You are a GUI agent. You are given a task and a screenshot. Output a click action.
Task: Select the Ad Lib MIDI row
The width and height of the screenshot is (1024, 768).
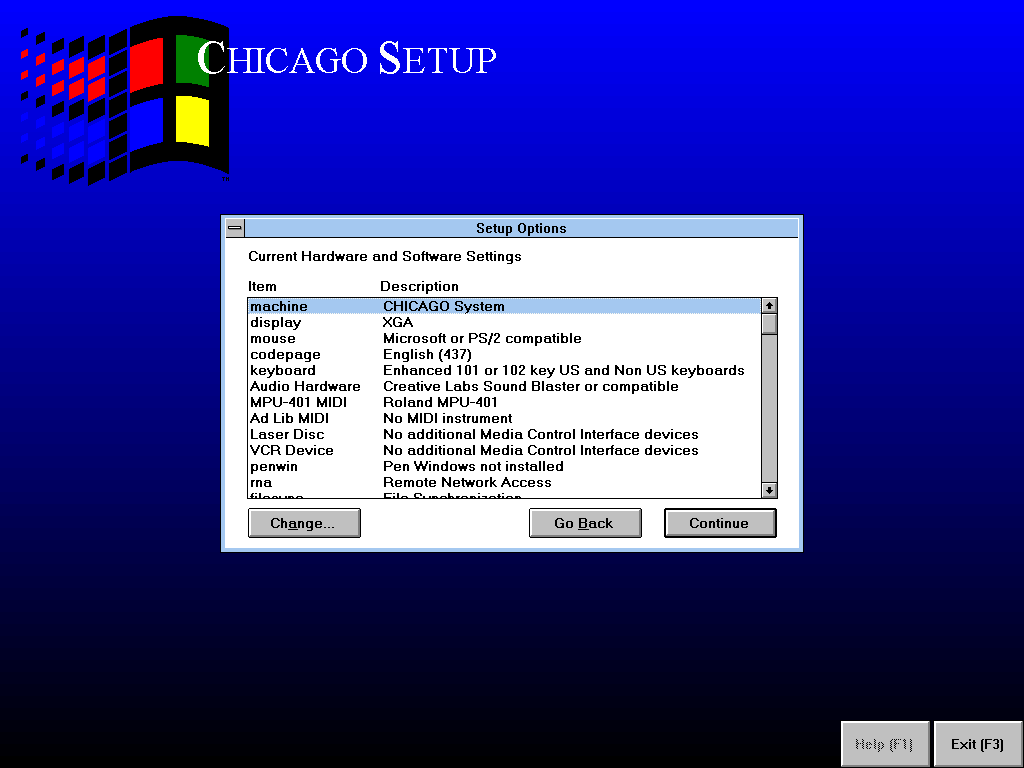point(504,419)
